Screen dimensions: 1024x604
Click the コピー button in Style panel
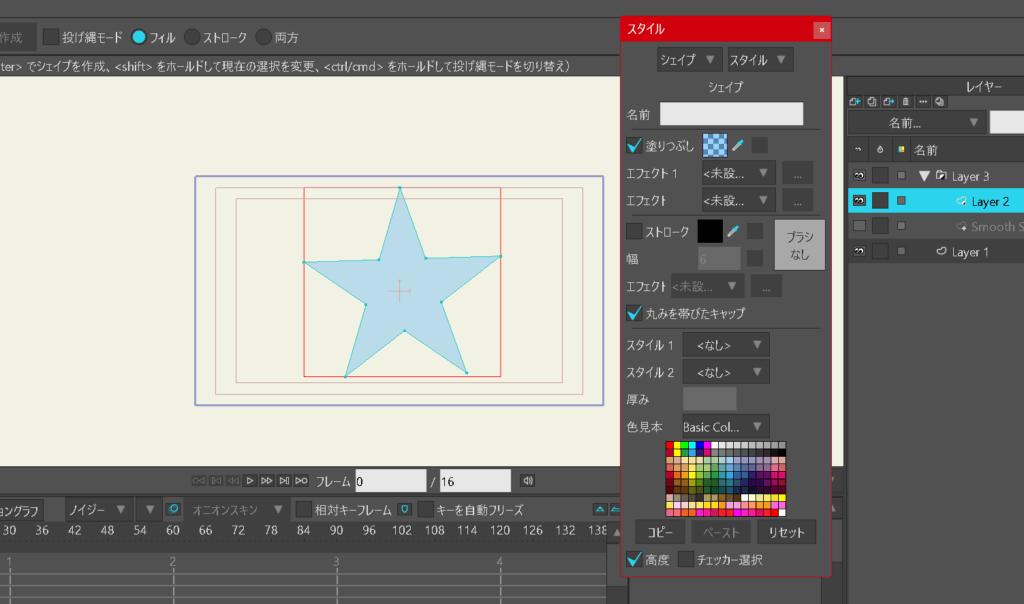[660, 532]
